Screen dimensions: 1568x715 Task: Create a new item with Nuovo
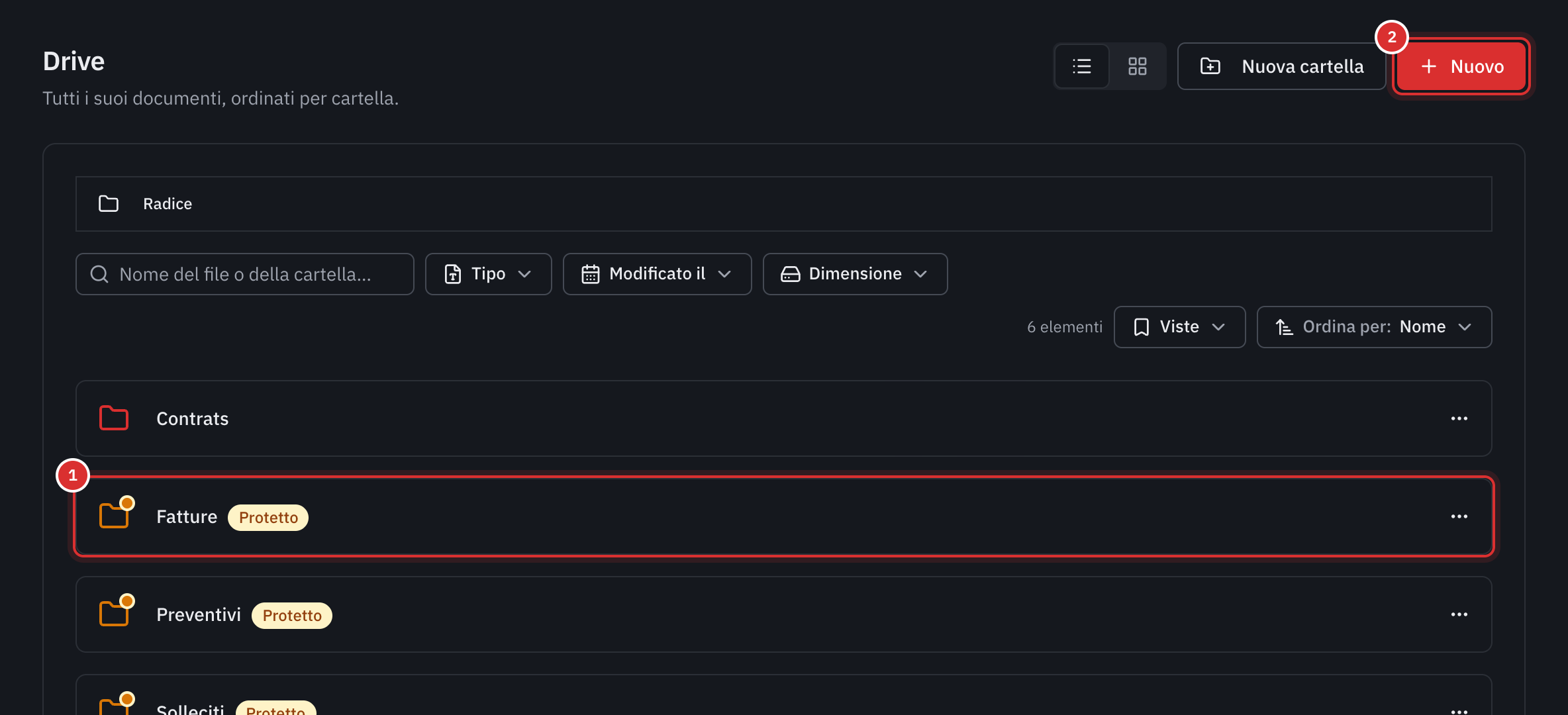pyautogui.click(x=1461, y=66)
